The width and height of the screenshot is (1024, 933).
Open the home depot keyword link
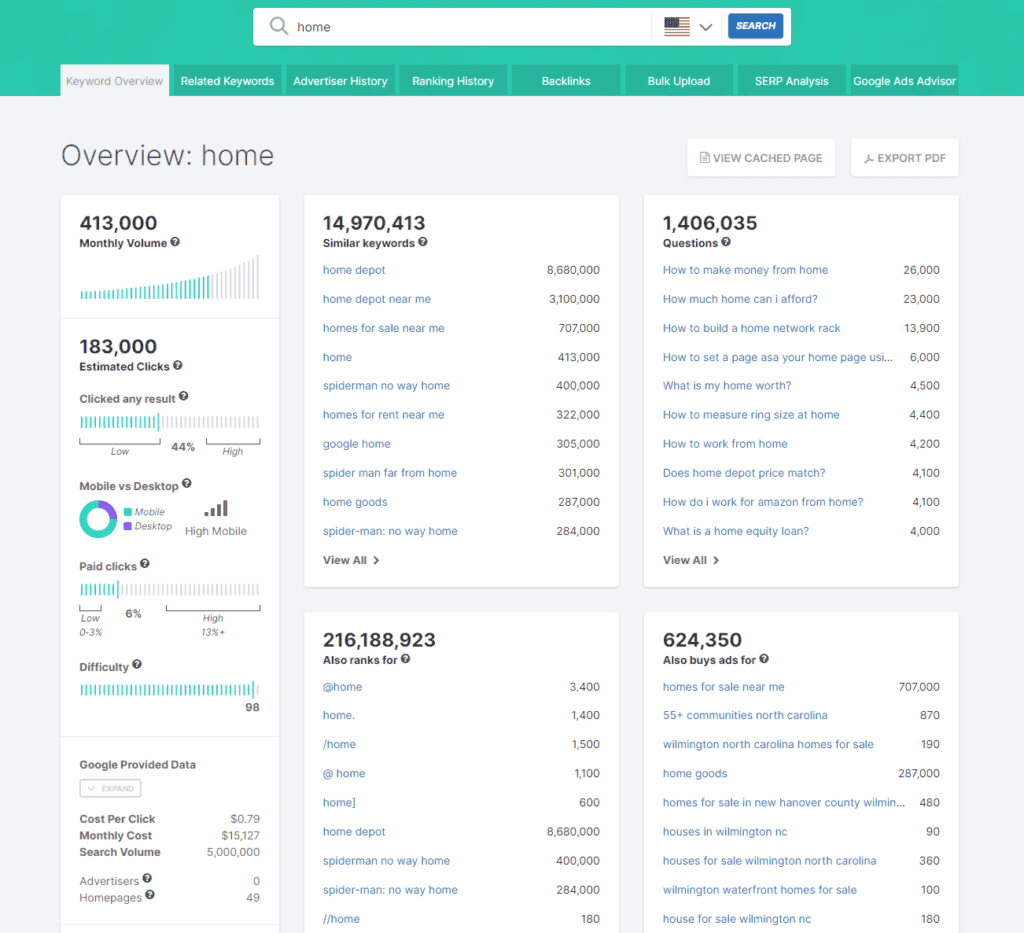coord(354,270)
